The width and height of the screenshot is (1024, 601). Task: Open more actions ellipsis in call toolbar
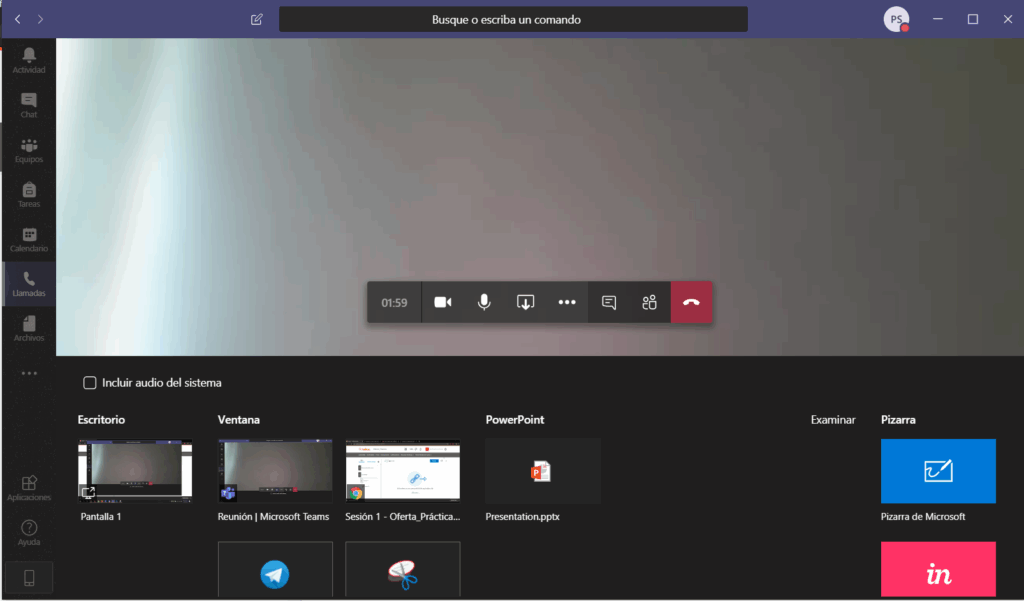point(567,302)
